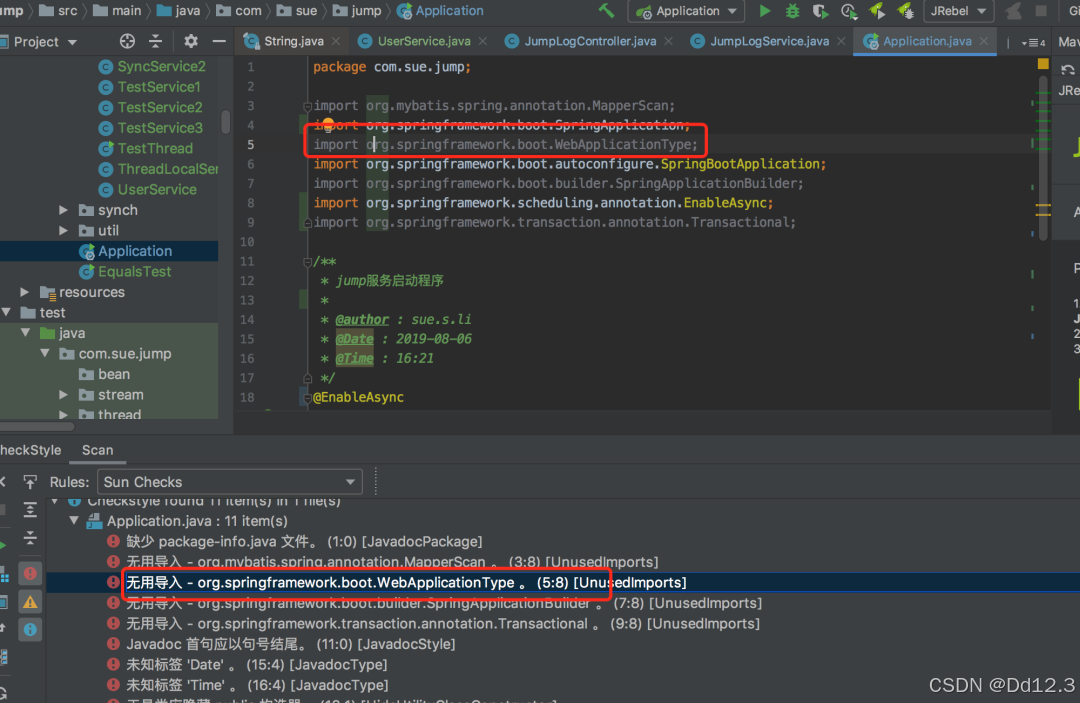Close the UserService.java tab
1080x703 pixels.
click(x=483, y=41)
